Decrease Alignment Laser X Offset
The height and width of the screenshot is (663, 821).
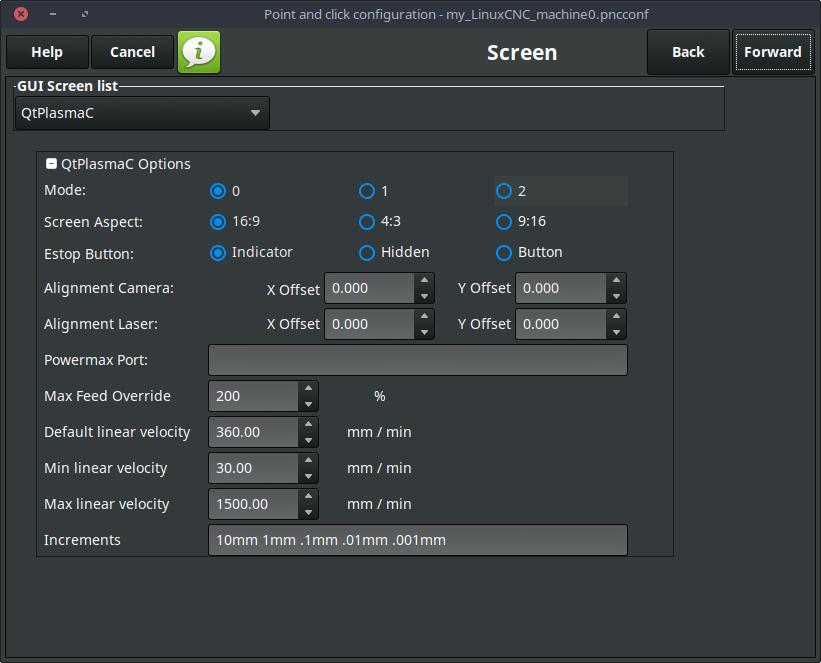click(424, 332)
